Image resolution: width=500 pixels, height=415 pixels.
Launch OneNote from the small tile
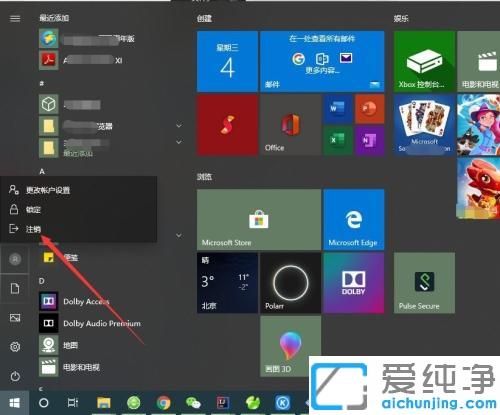[x=369, y=140]
